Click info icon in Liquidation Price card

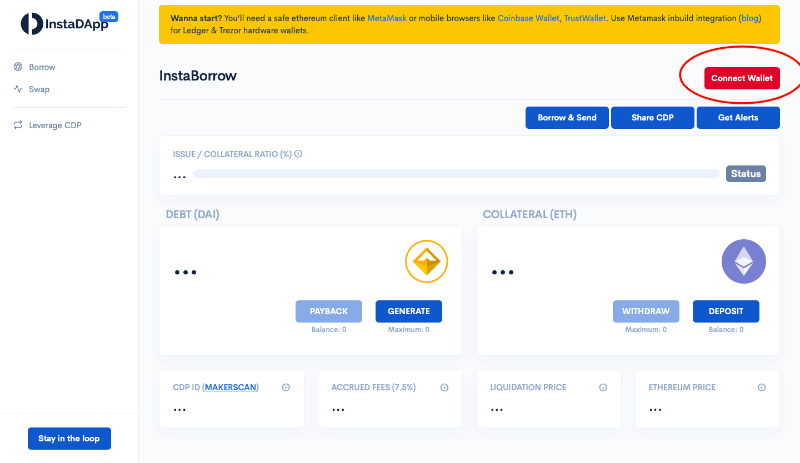point(602,387)
